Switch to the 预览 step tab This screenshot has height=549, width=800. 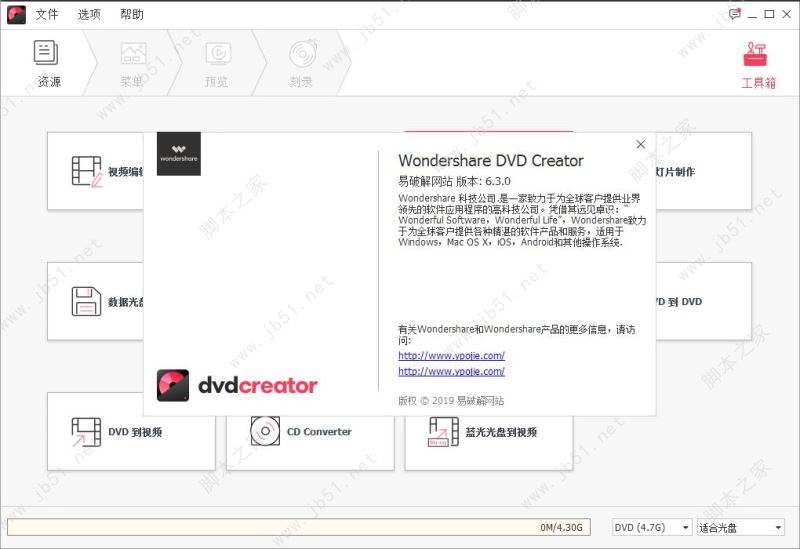(x=217, y=63)
